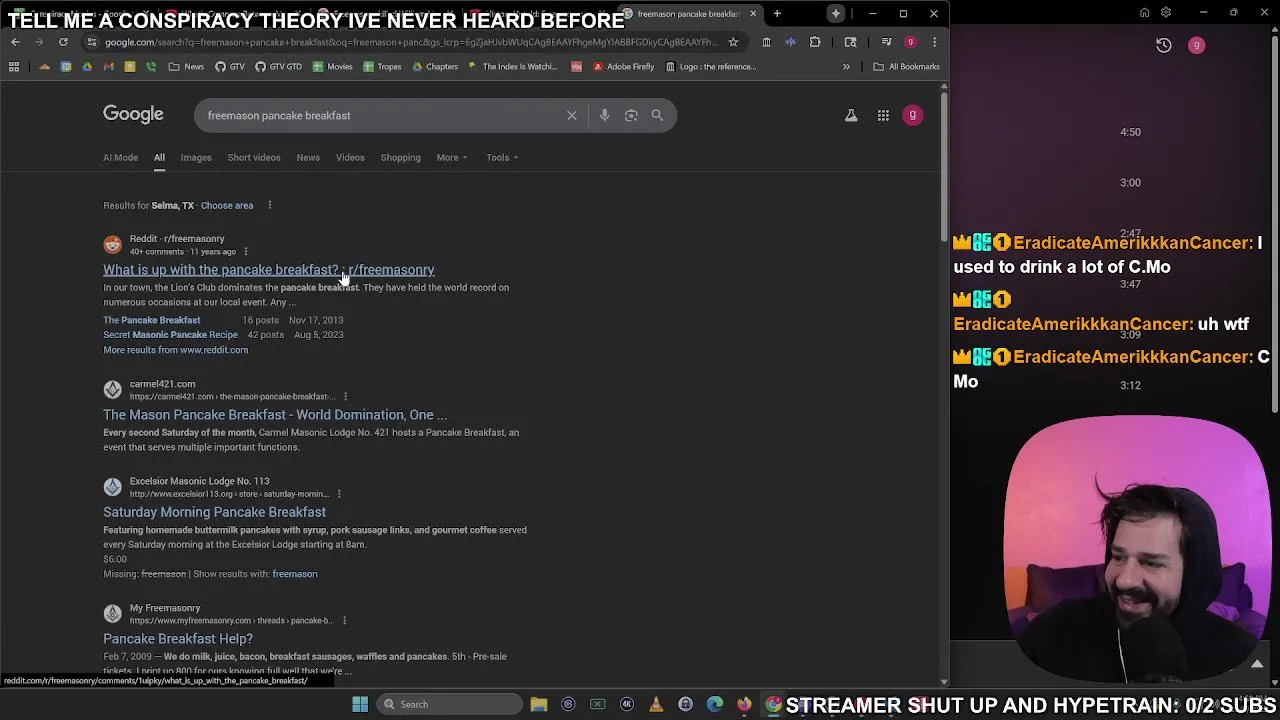1280x720 pixels.
Task: Open more options for Excelsior Lodge result
Action: click(339, 494)
